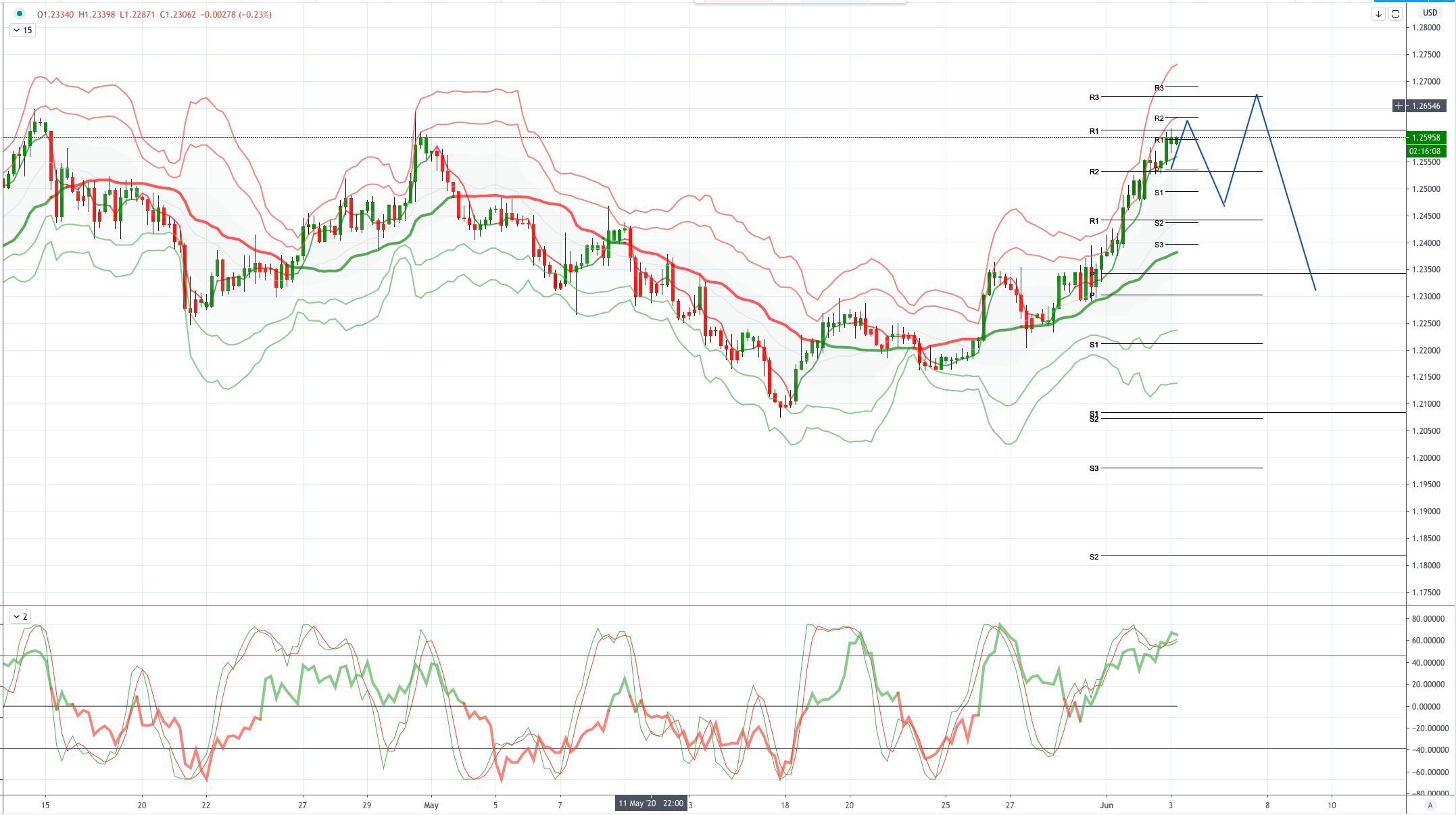This screenshot has width=1456, height=815.
Task: Click the May label on the time axis
Action: tap(431, 805)
